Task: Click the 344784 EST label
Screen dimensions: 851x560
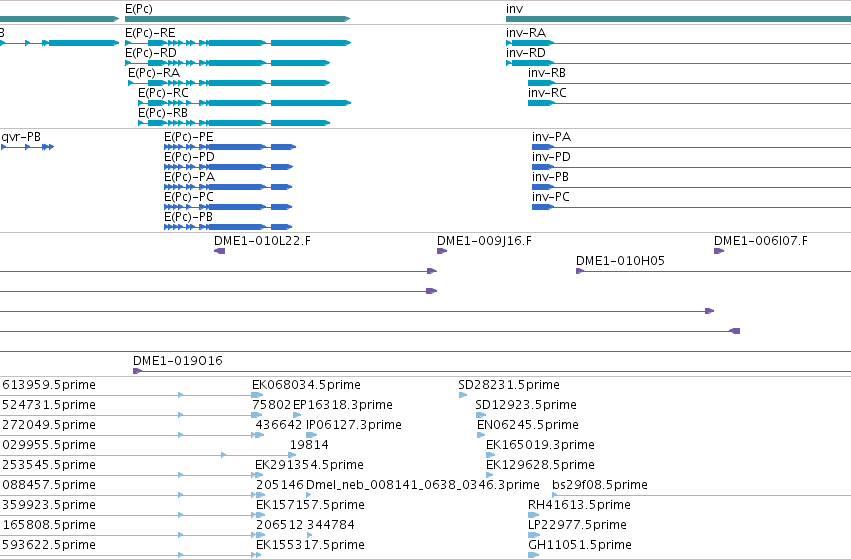Action: coord(331,525)
